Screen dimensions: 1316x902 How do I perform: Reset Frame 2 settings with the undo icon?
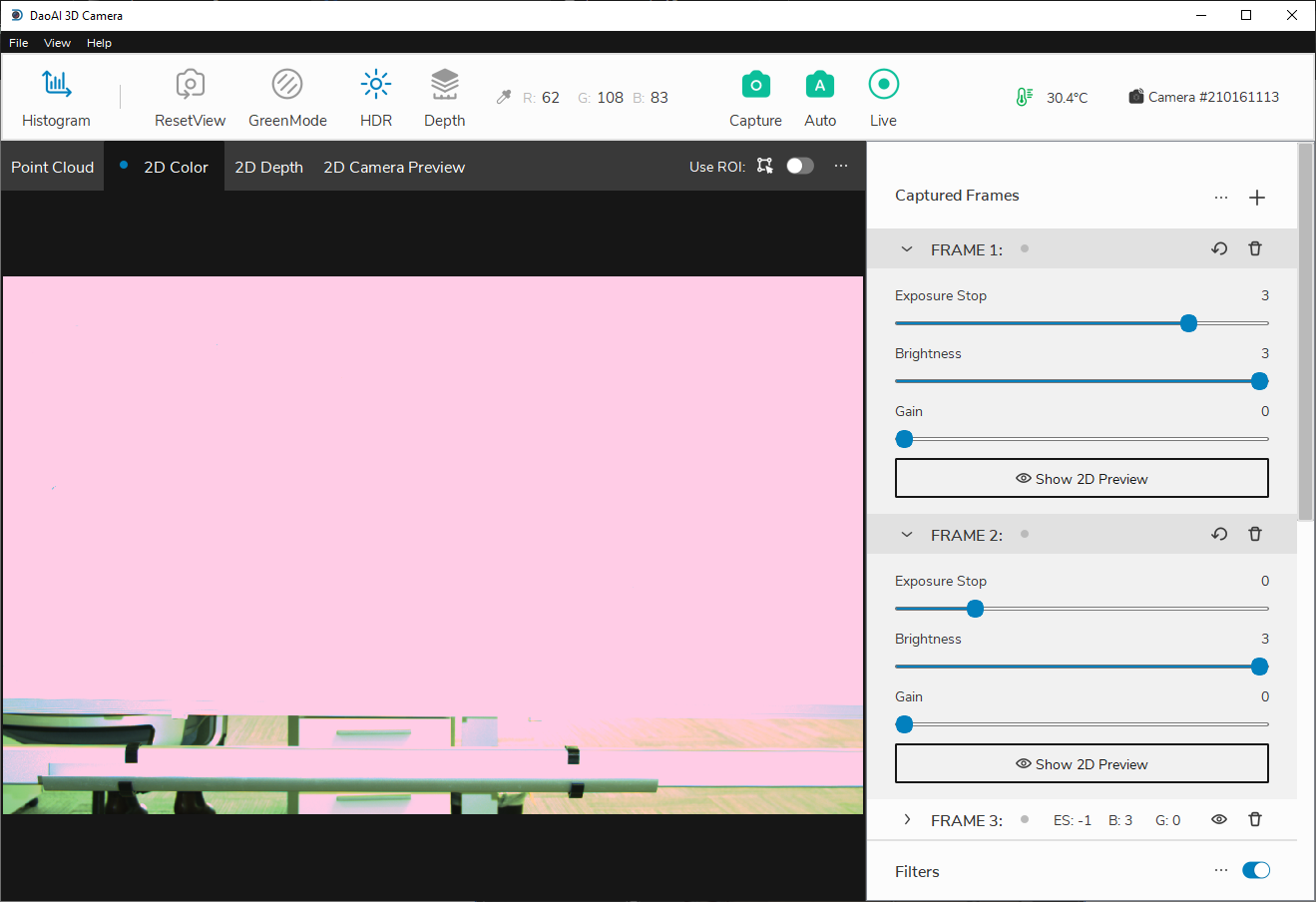click(1219, 535)
